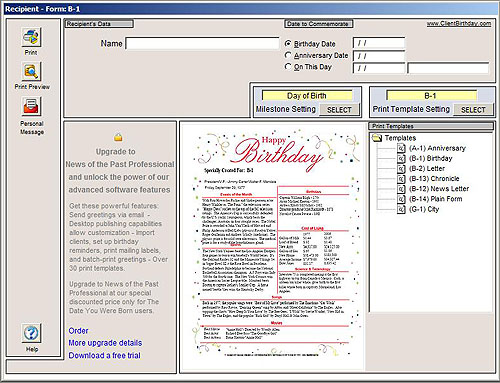The height and width of the screenshot is (383, 500).
Task: Click SELECT for Milestone Setting
Action: click(339, 110)
